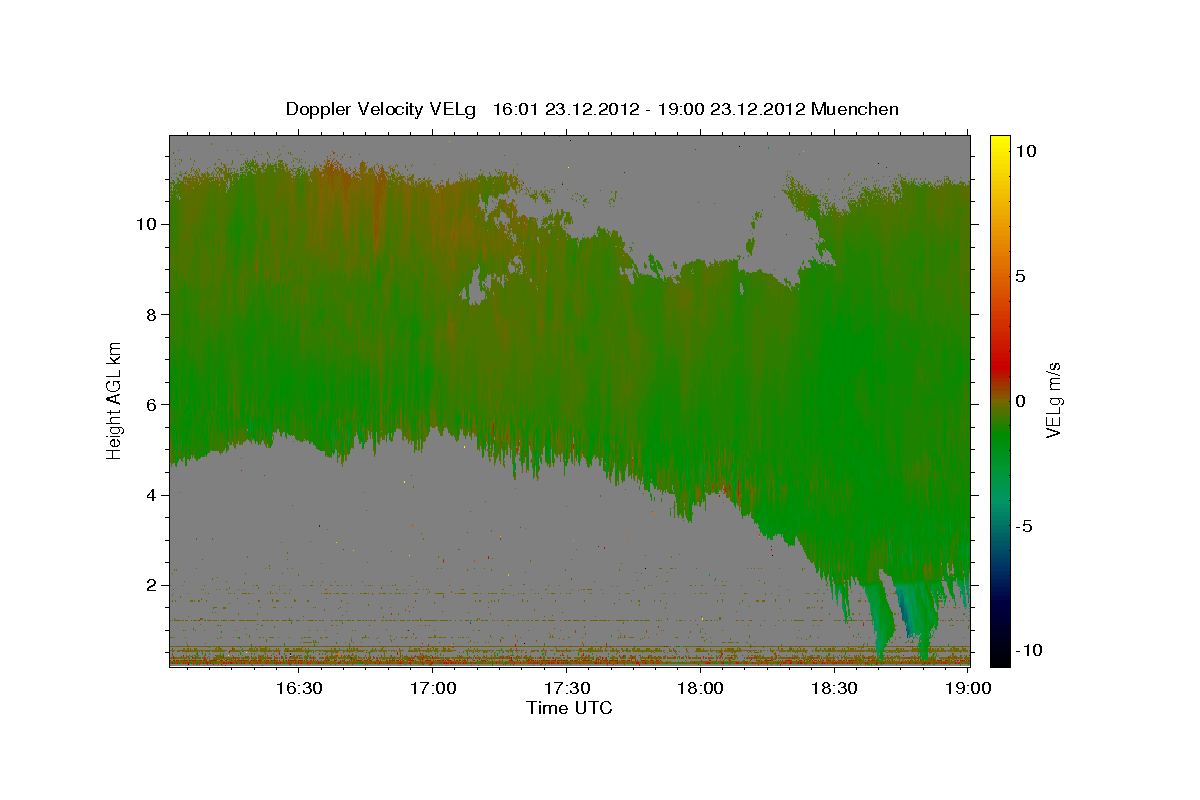This screenshot has width=1200, height=800.
Task: Click the blue fall streak near 18:45
Action: (908, 607)
